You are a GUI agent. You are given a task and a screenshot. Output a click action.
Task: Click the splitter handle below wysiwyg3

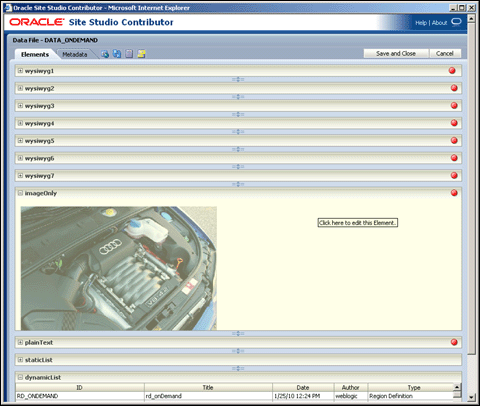click(x=238, y=114)
